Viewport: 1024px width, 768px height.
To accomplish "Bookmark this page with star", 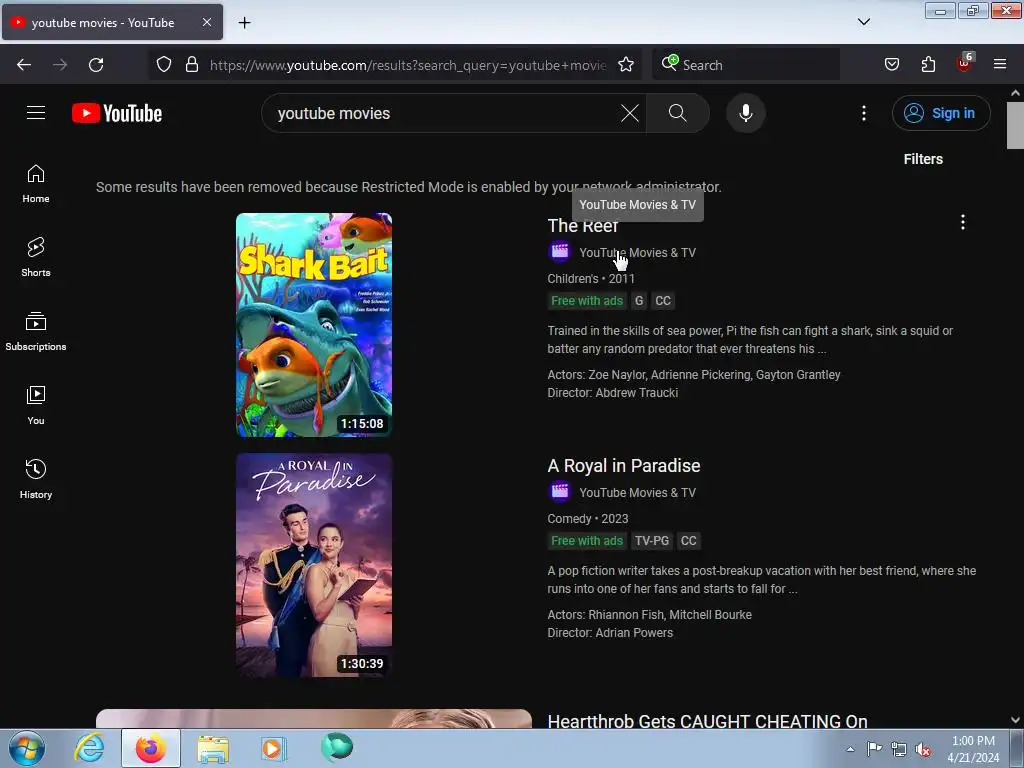I will 626,65.
